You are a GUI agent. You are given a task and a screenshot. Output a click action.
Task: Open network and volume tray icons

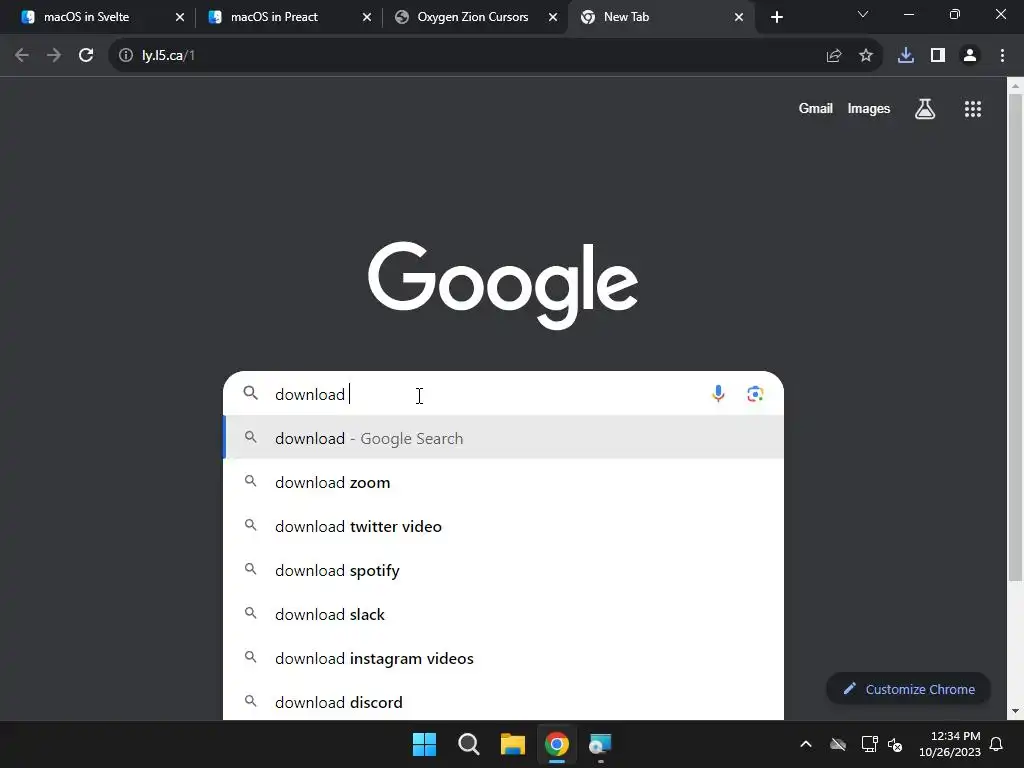pyautogui.click(x=882, y=744)
